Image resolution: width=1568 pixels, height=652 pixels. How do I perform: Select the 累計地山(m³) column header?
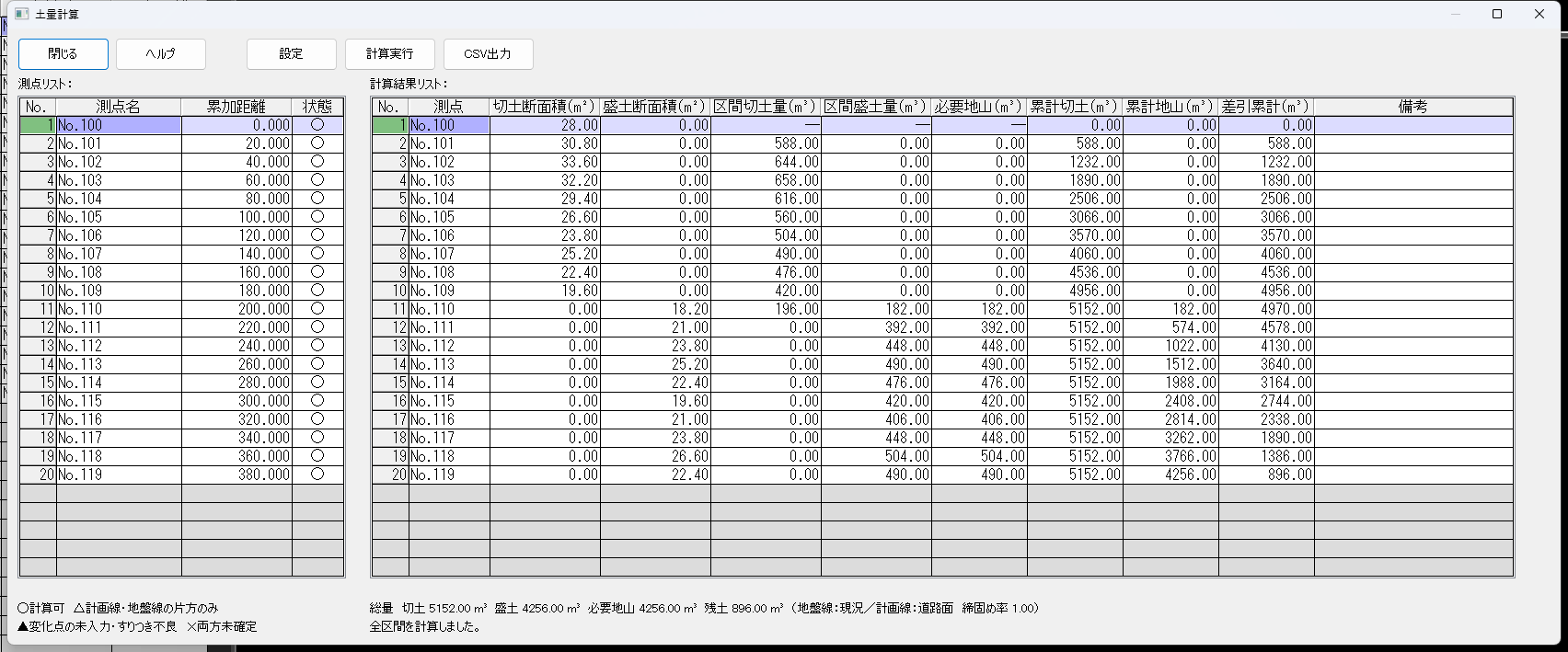pos(1170,107)
